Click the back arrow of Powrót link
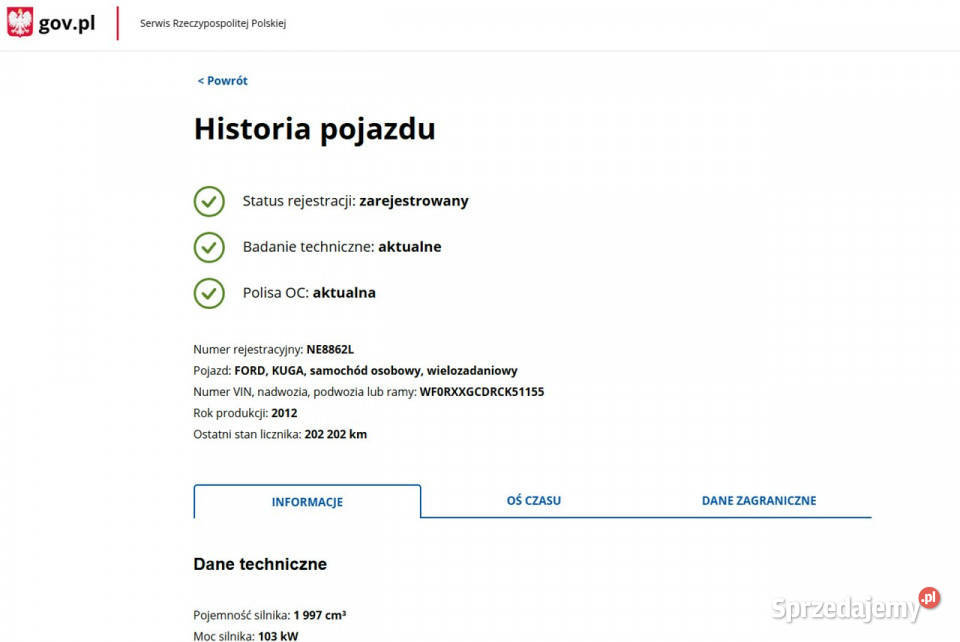The image size is (960, 642). pyautogui.click(x=200, y=80)
